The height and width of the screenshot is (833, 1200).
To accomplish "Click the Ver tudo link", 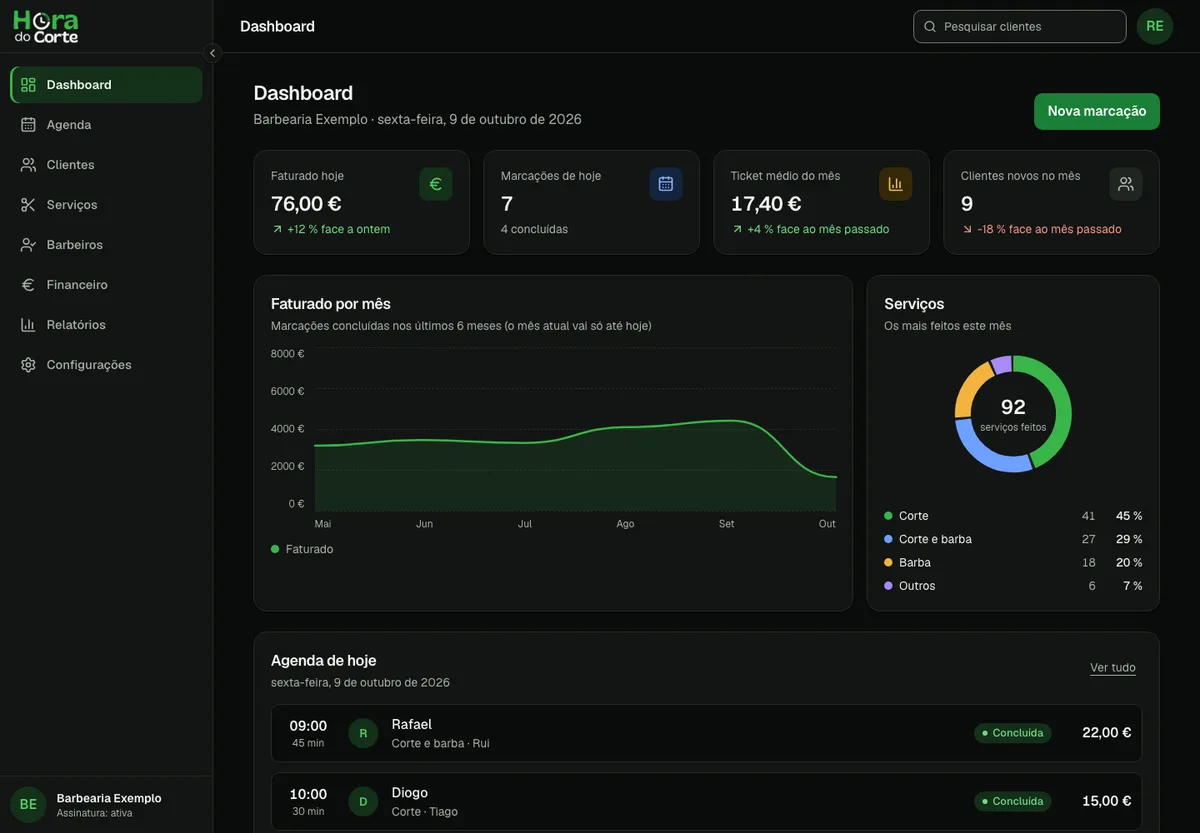I will [x=1113, y=668].
